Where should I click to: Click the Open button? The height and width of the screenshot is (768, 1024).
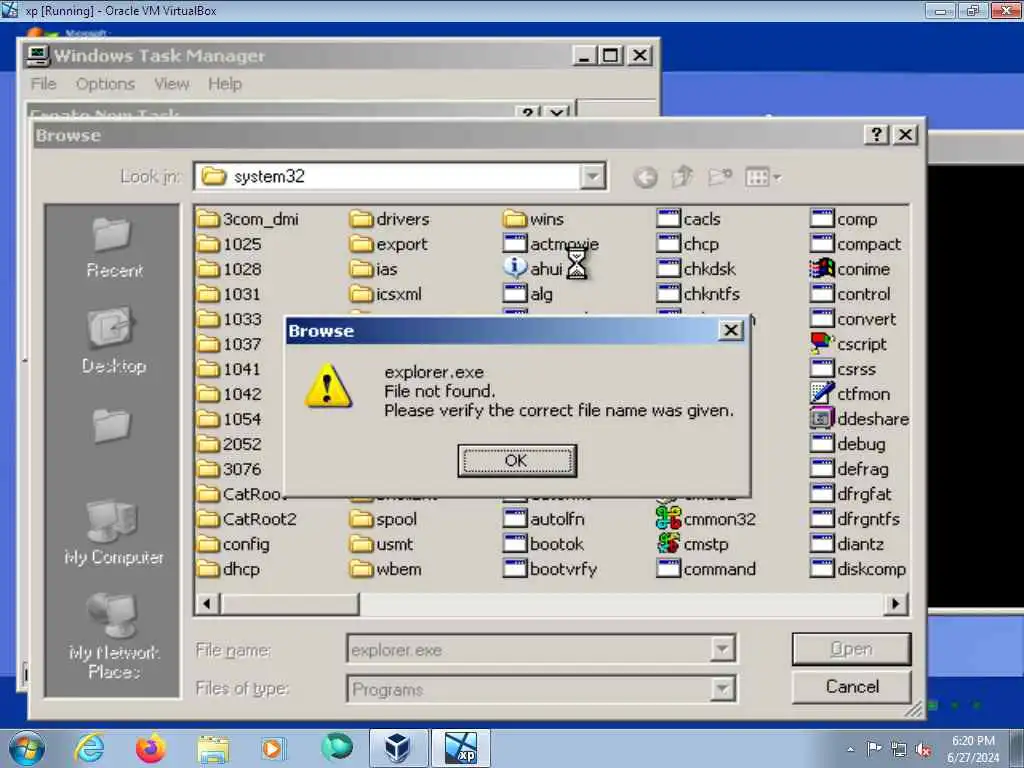(x=851, y=648)
